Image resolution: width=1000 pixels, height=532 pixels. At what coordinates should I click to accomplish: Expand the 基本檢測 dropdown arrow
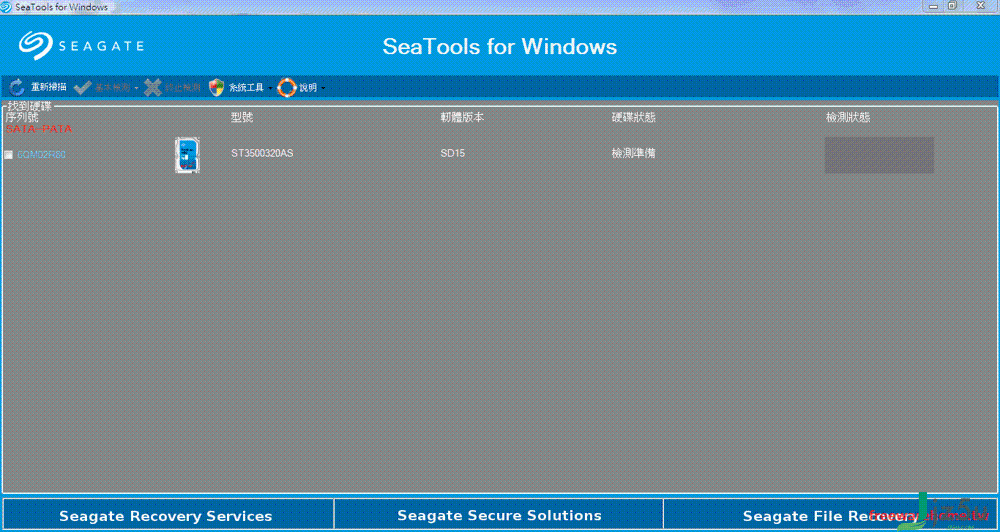click(136, 88)
